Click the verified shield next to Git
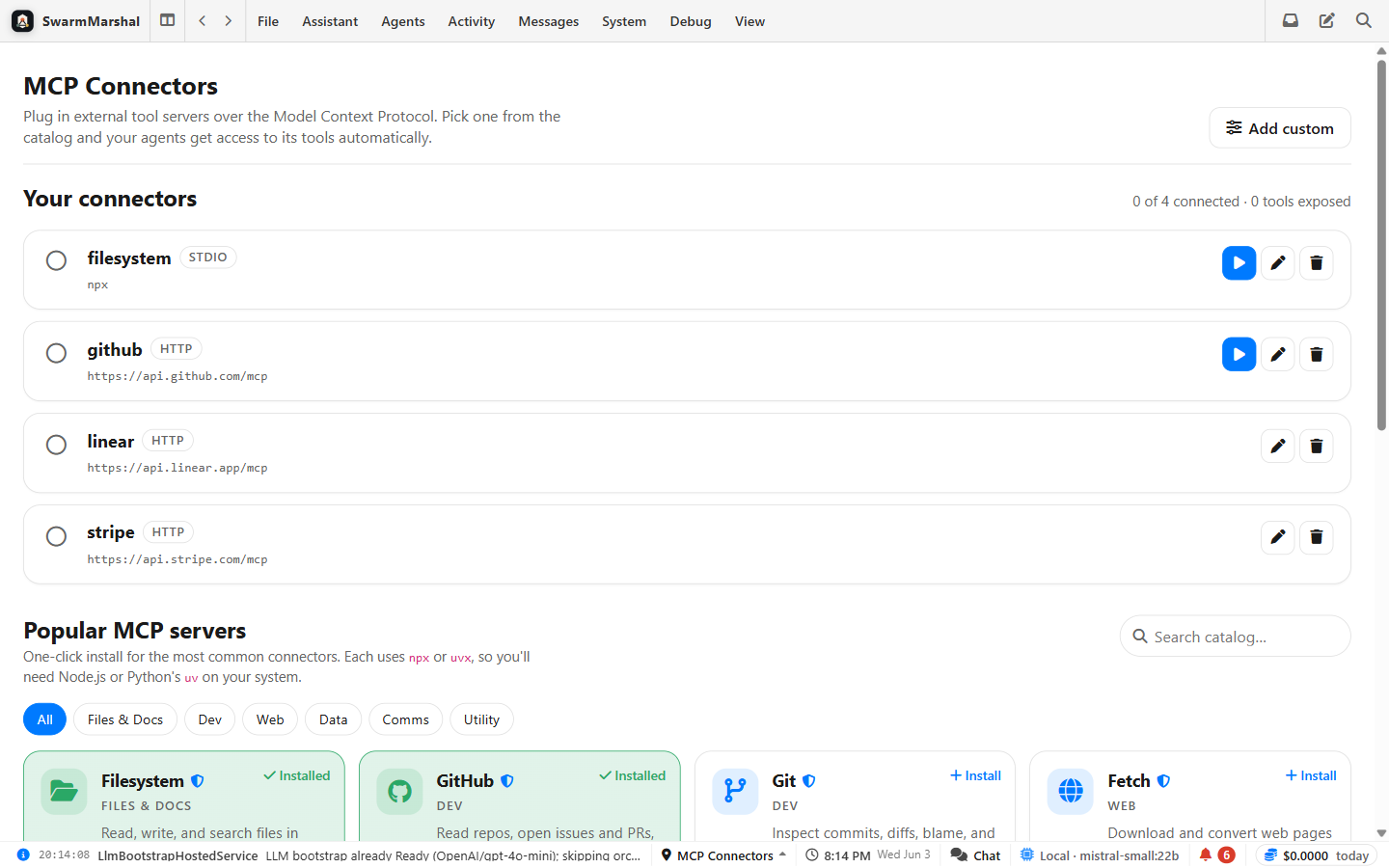Viewport: 1389px width, 868px height. (x=809, y=781)
